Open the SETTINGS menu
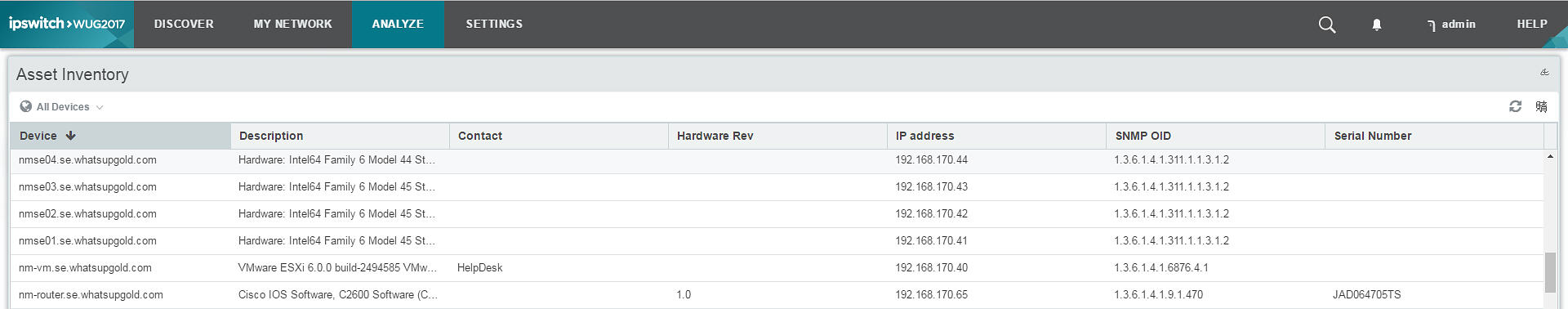The height and width of the screenshot is (309, 1568). [494, 24]
